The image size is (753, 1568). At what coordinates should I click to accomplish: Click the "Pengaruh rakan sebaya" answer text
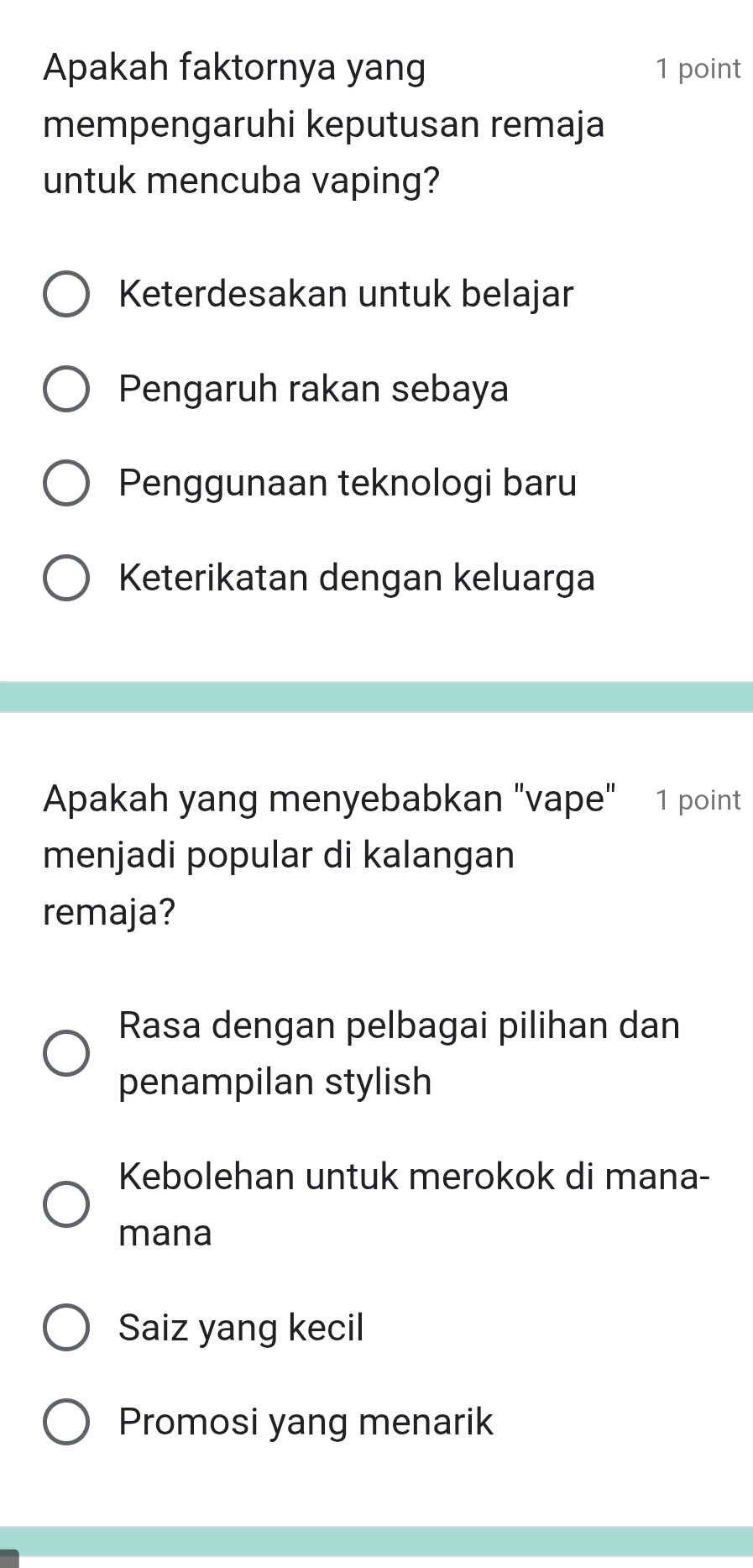pyautogui.click(x=314, y=389)
